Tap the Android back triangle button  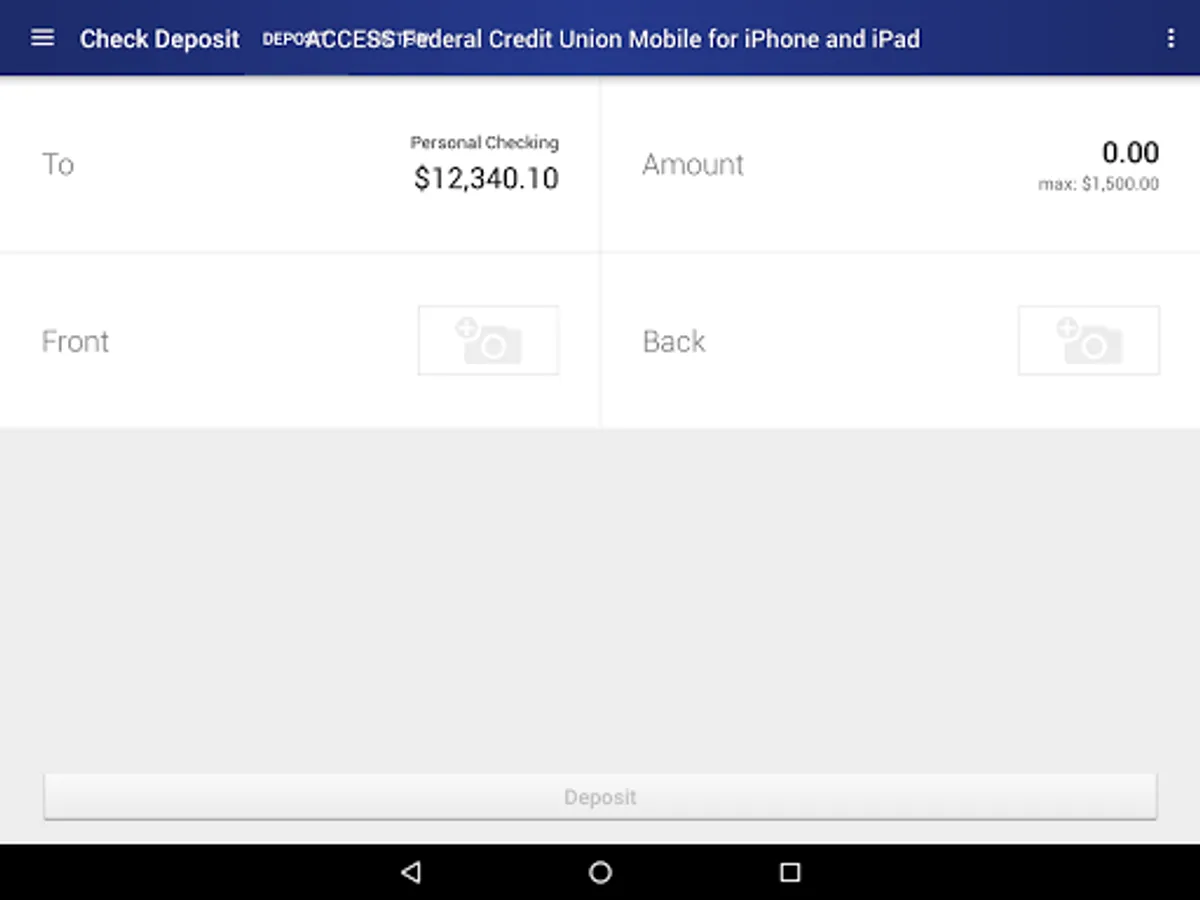410,872
